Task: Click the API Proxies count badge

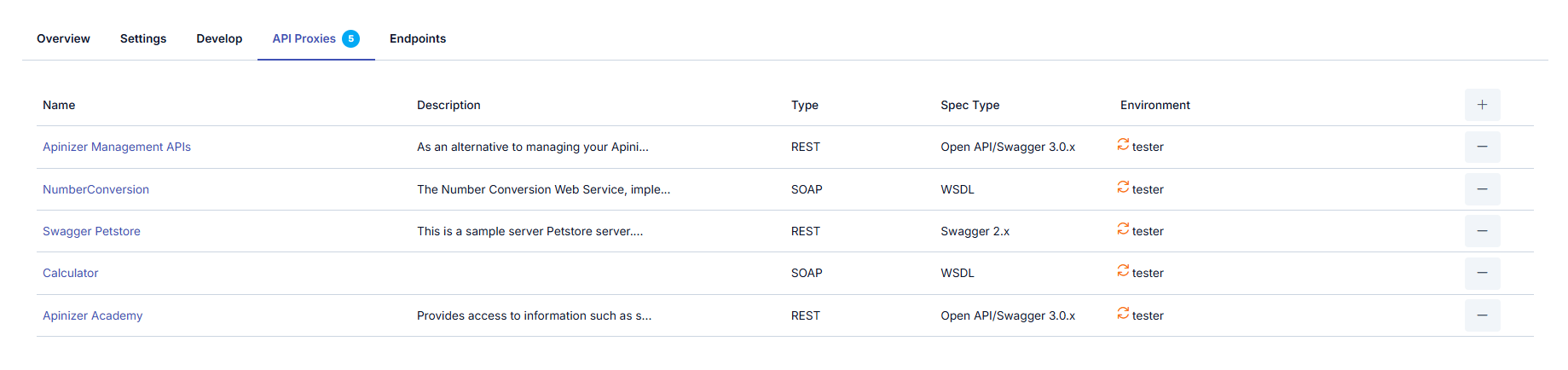Action: (350, 38)
